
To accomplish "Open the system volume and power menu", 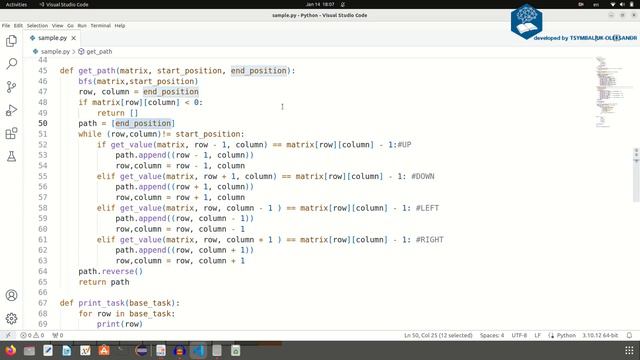I will click(x=621, y=4).
